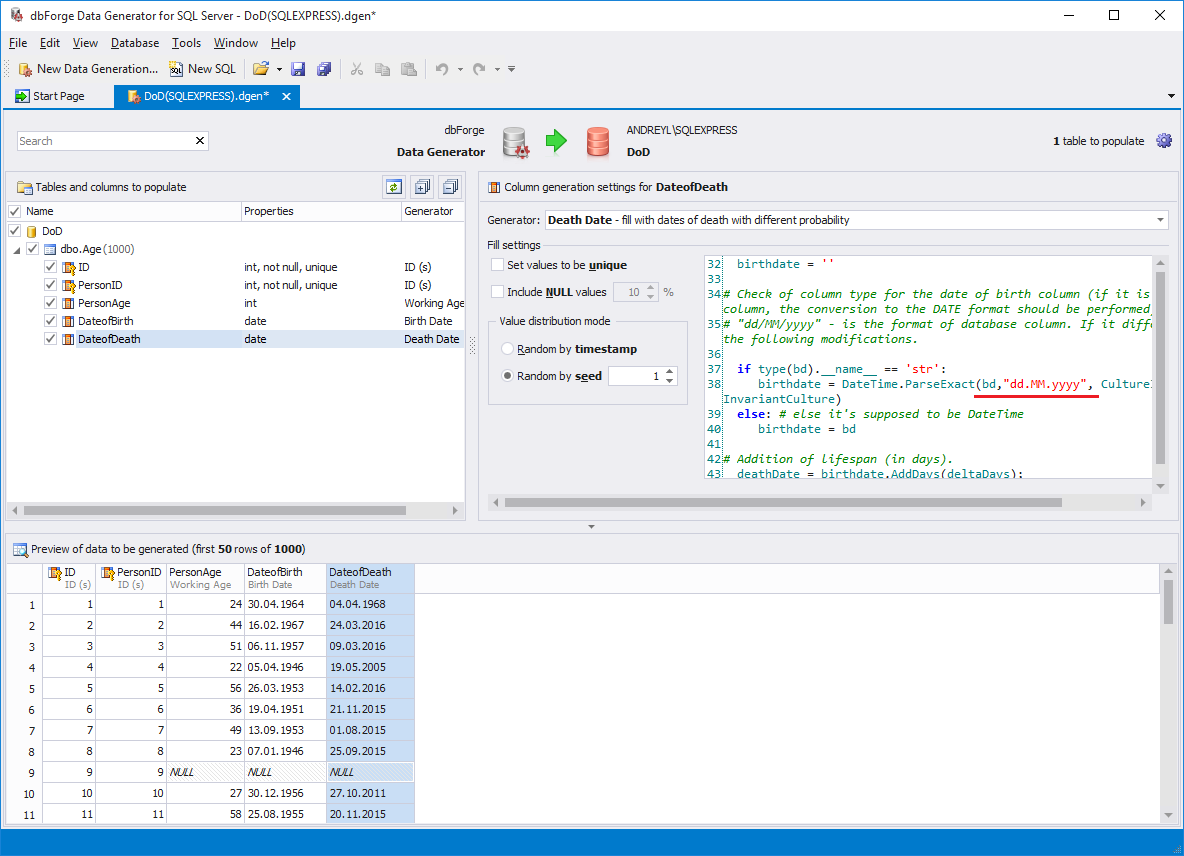The image size is (1184, 856).
Task: Click the New Data Generation toolbar button
Action: (x=88, y=69)
